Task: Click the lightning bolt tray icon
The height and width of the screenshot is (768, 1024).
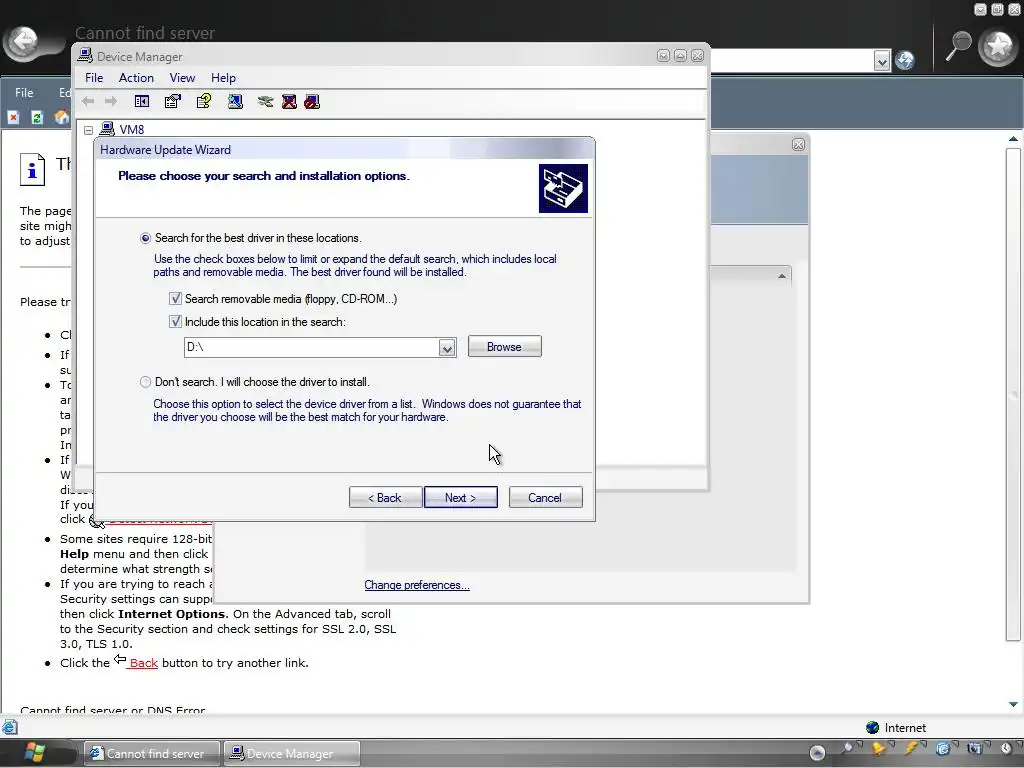Action: pyautogui.click(x=910, y=748)
